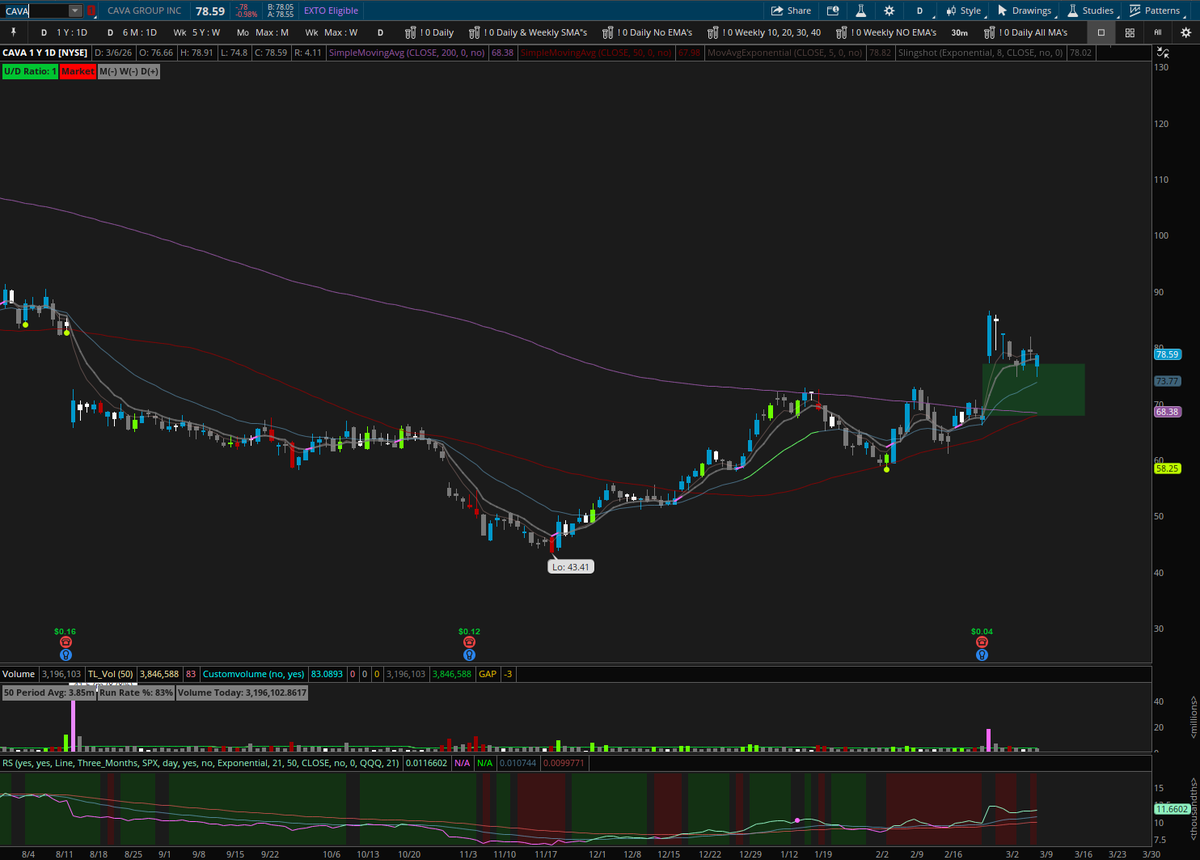Click the 11.6602 RS value tag
This screenshot has width=1200, height=860.
tap(1170, 808)
